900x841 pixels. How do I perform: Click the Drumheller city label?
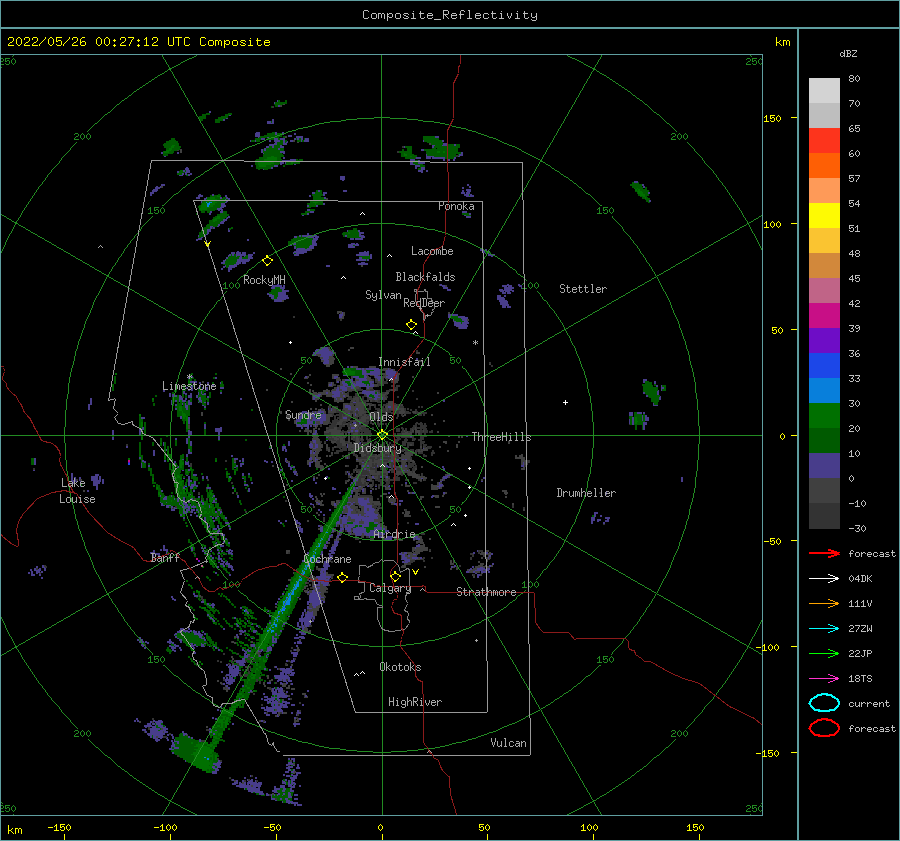(x=586, y=493)
